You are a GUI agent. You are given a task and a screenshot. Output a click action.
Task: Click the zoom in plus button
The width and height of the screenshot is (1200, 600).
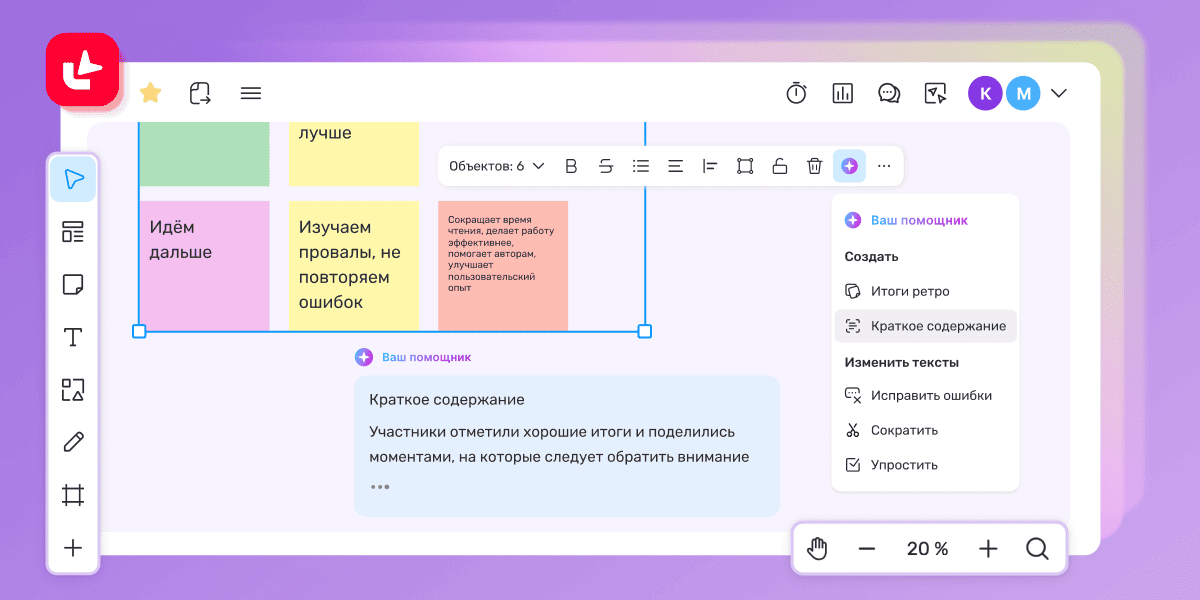[988, 548]
